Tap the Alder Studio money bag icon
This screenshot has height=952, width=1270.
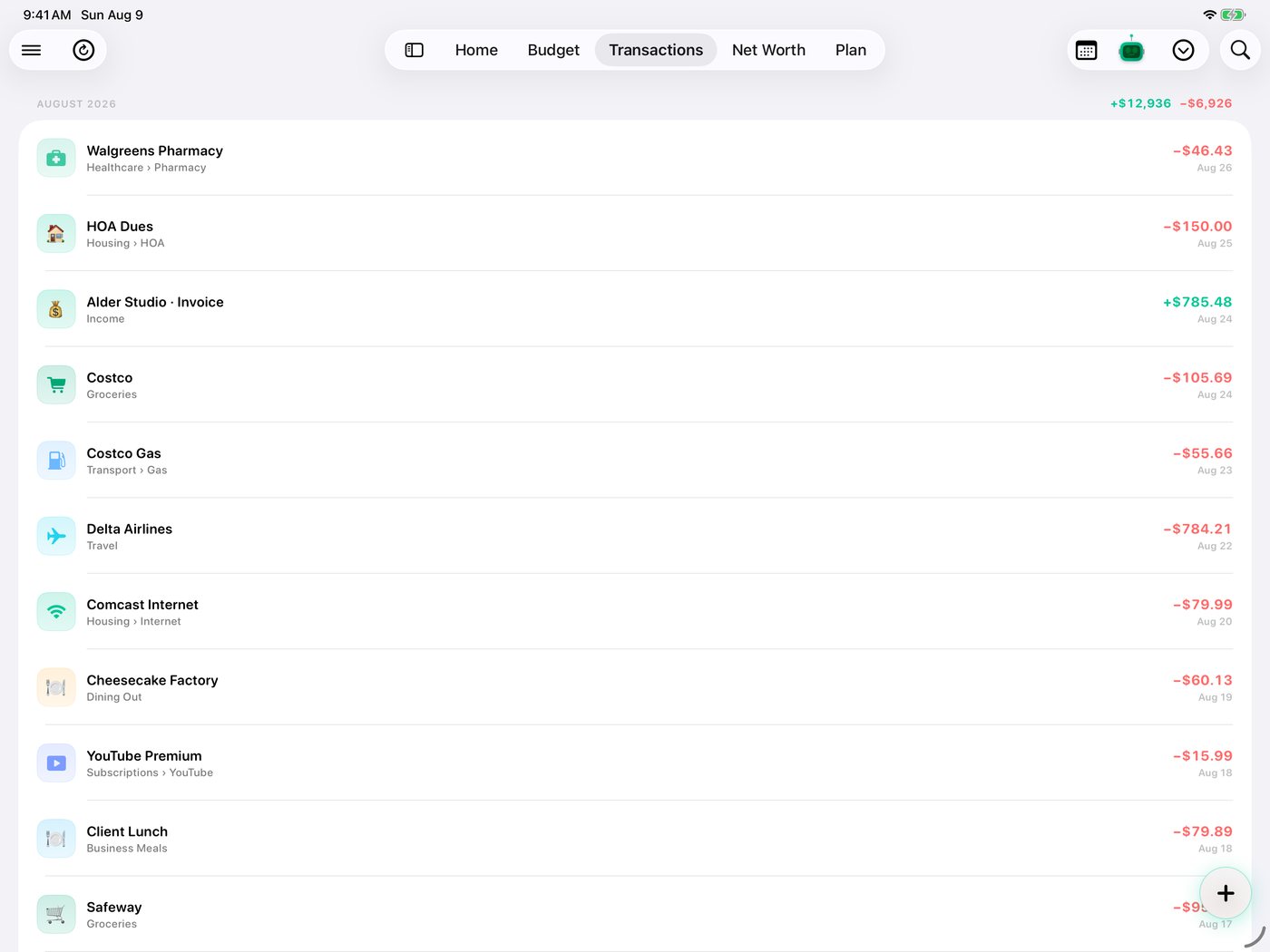point(56,309)
